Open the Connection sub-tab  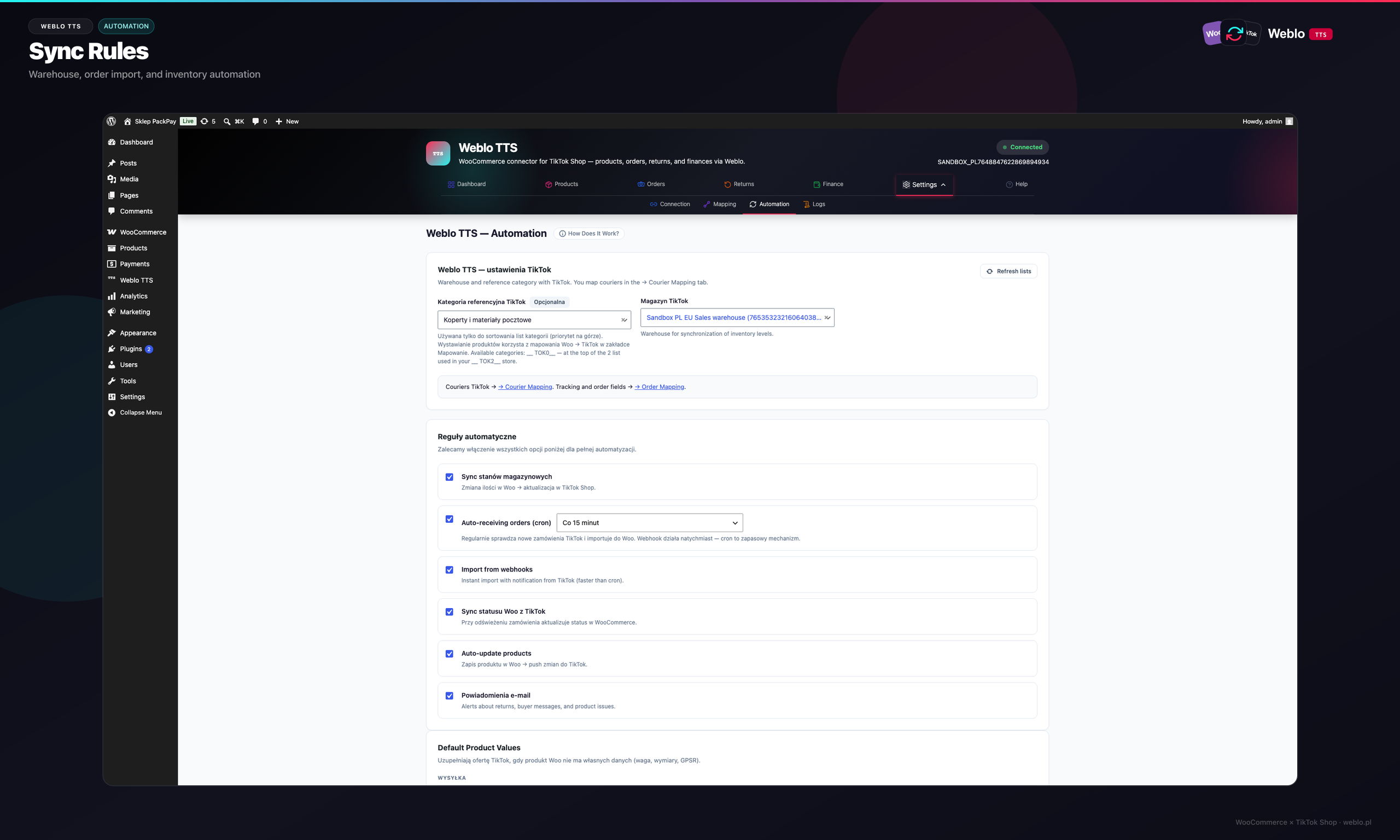pyautogui.click(x=670, y=205)
